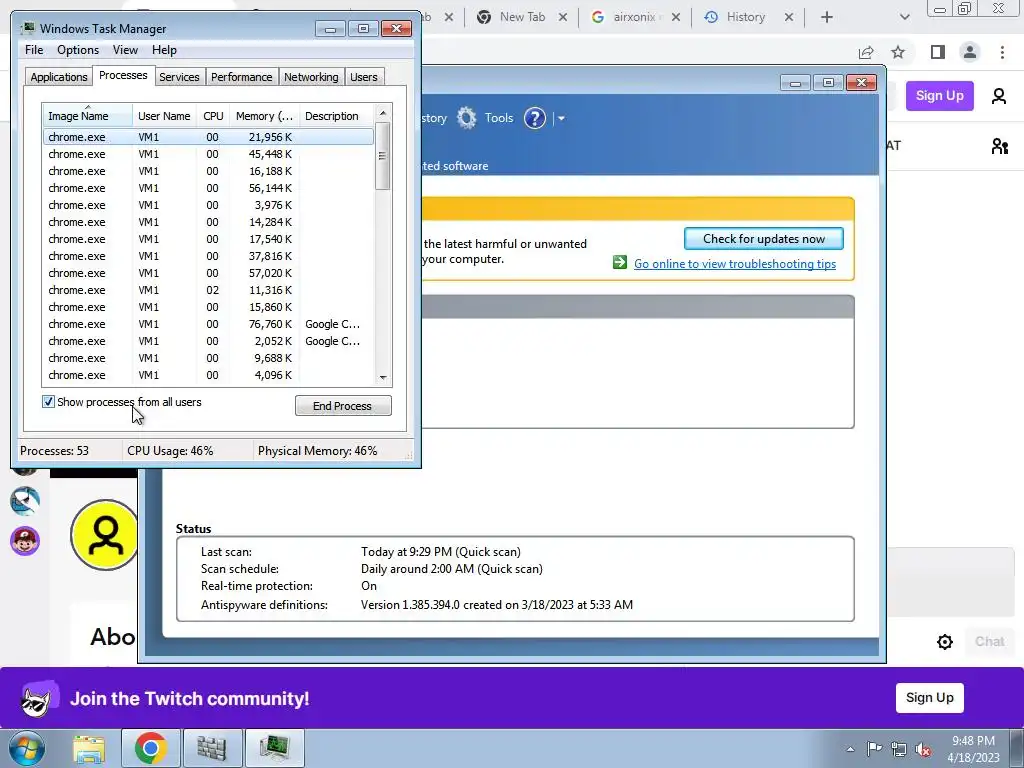Bookmark this page with the star icon
Image resolution: width=1024 pixels, height=768 pixels.
[898, 52]
